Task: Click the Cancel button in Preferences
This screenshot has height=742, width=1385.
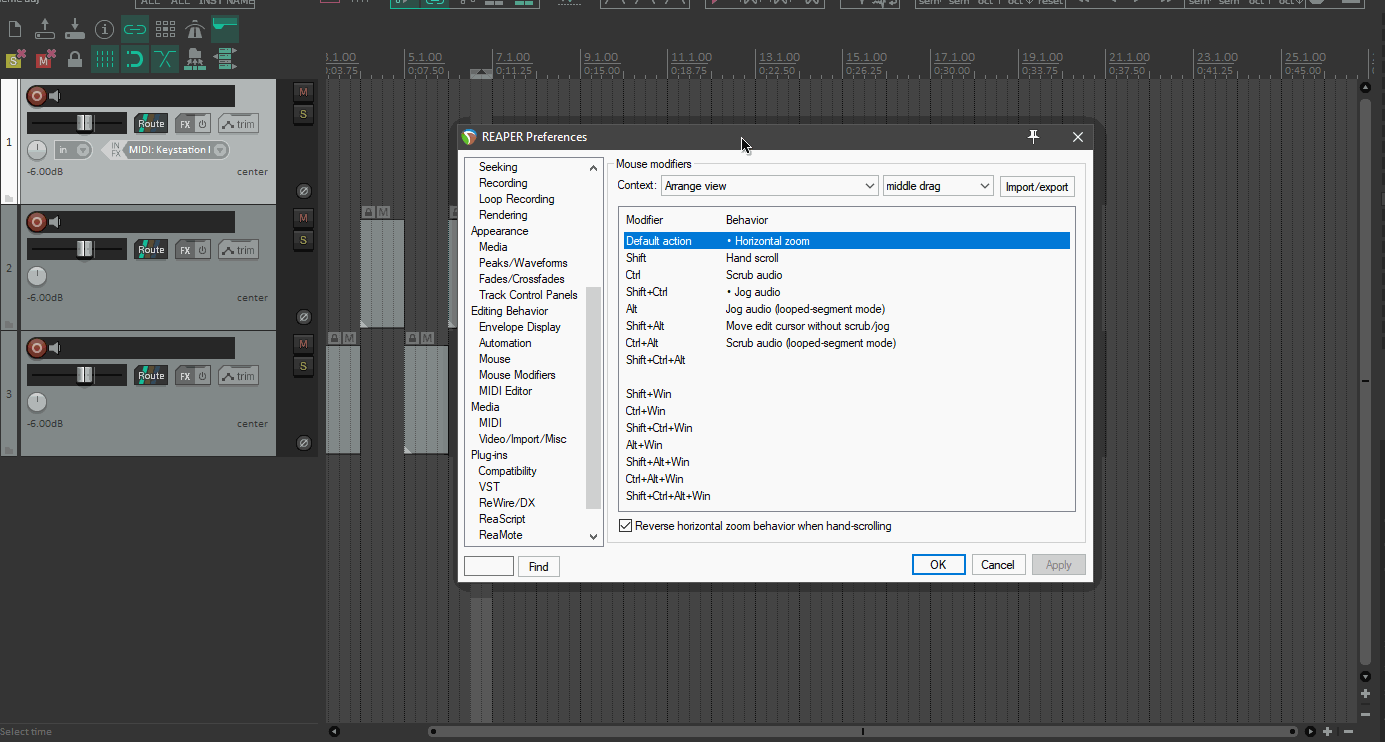Action: point(997,565)
